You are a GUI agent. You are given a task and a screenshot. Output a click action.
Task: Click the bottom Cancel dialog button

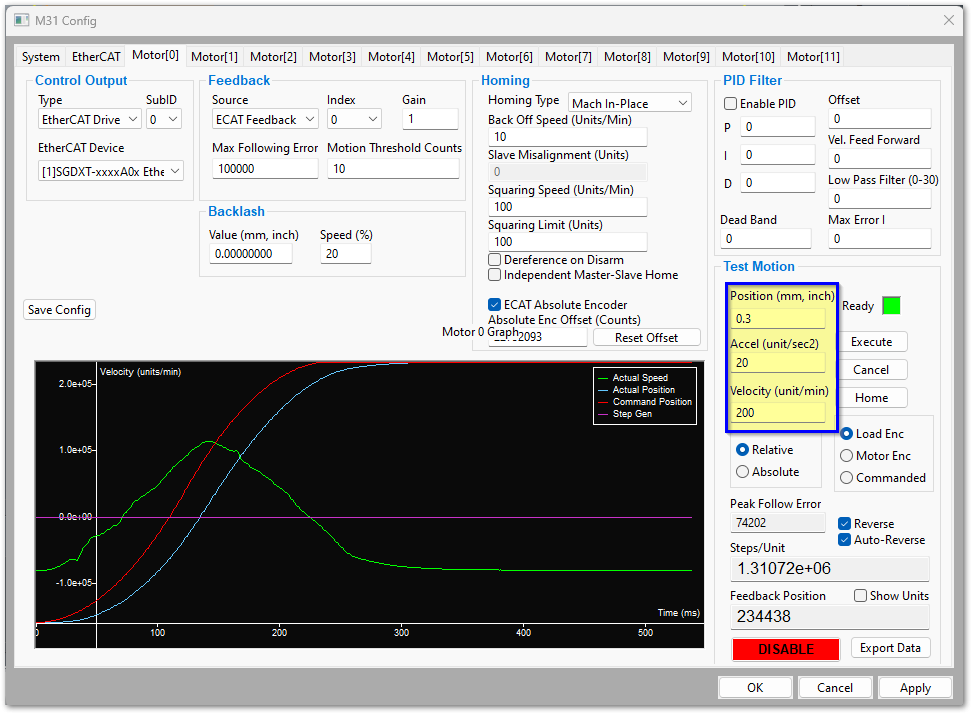tap(835, 688)
